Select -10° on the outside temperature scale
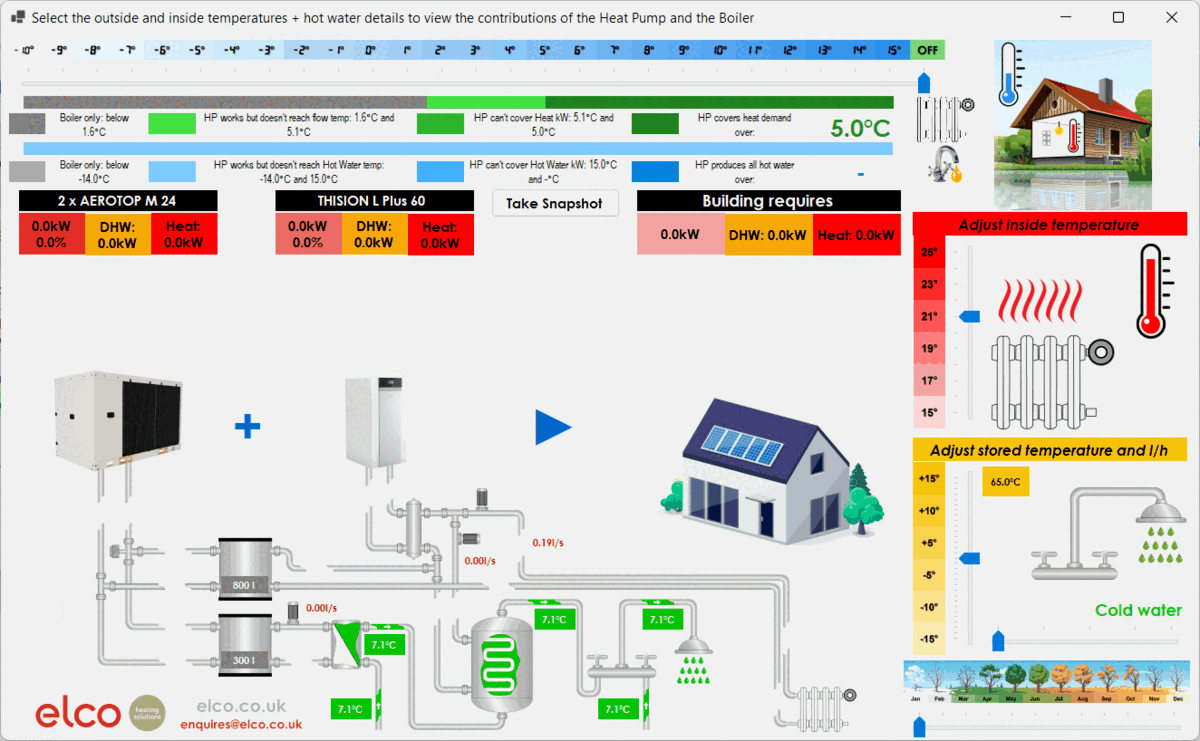This screenshot has width=1200, height=741. point(23,49)
